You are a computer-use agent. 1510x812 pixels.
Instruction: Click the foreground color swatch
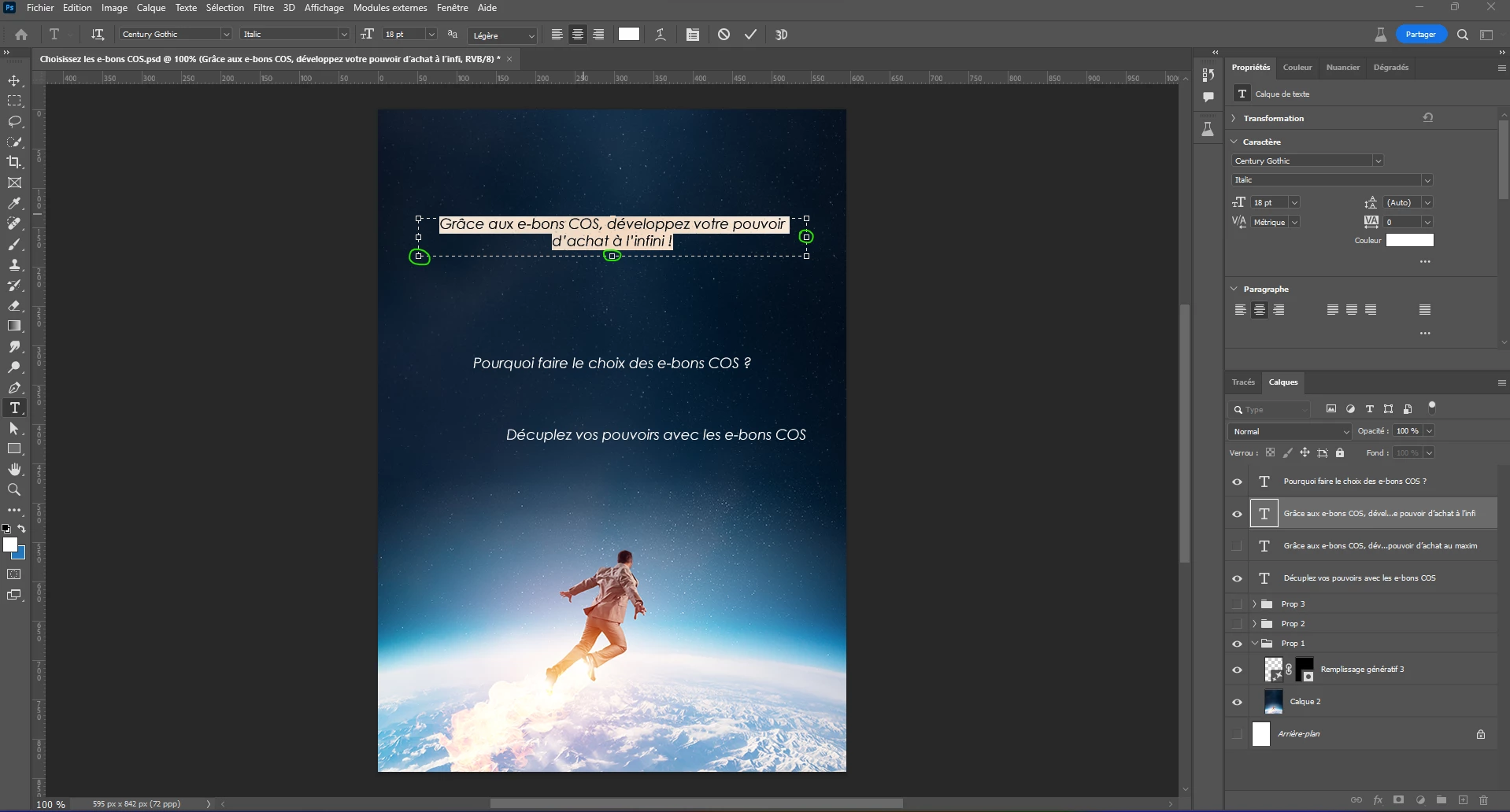(x=10, y=545)
